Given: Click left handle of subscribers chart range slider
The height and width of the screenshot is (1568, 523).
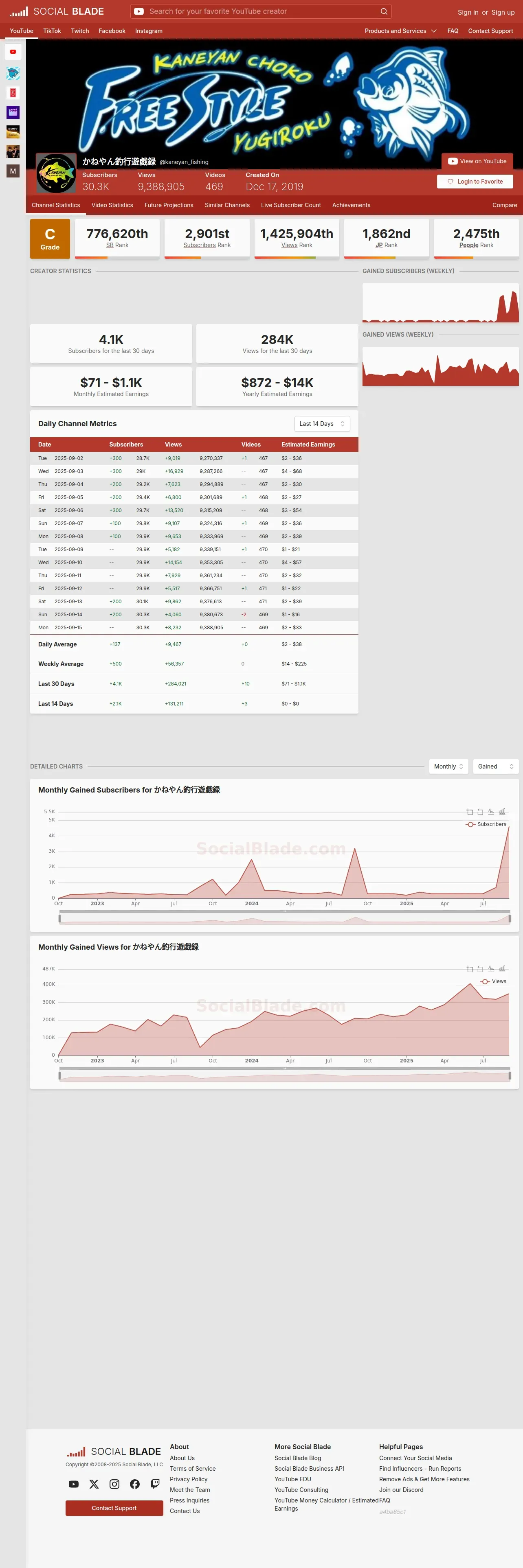Looking at the screenshot, I should [59, 918].
